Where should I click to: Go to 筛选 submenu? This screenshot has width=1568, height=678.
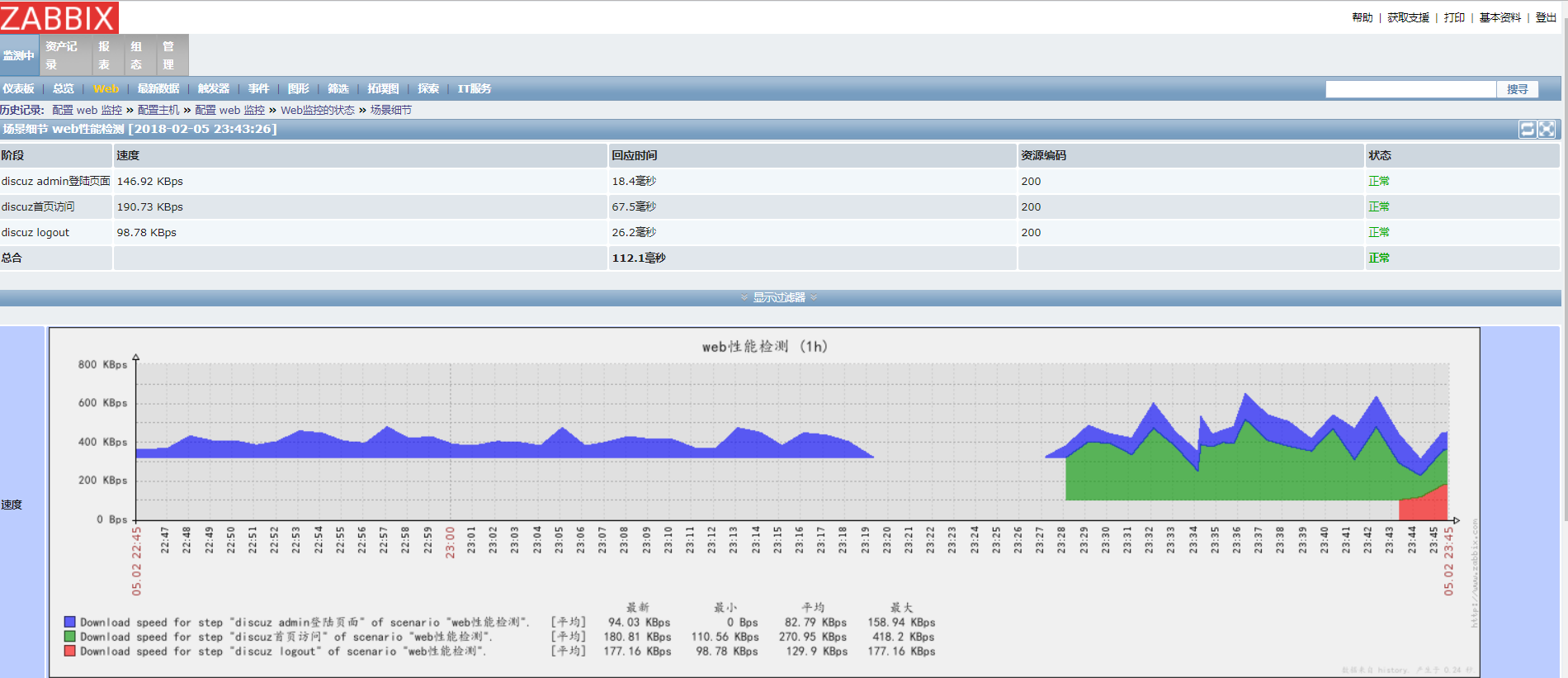tap(338, 88)
